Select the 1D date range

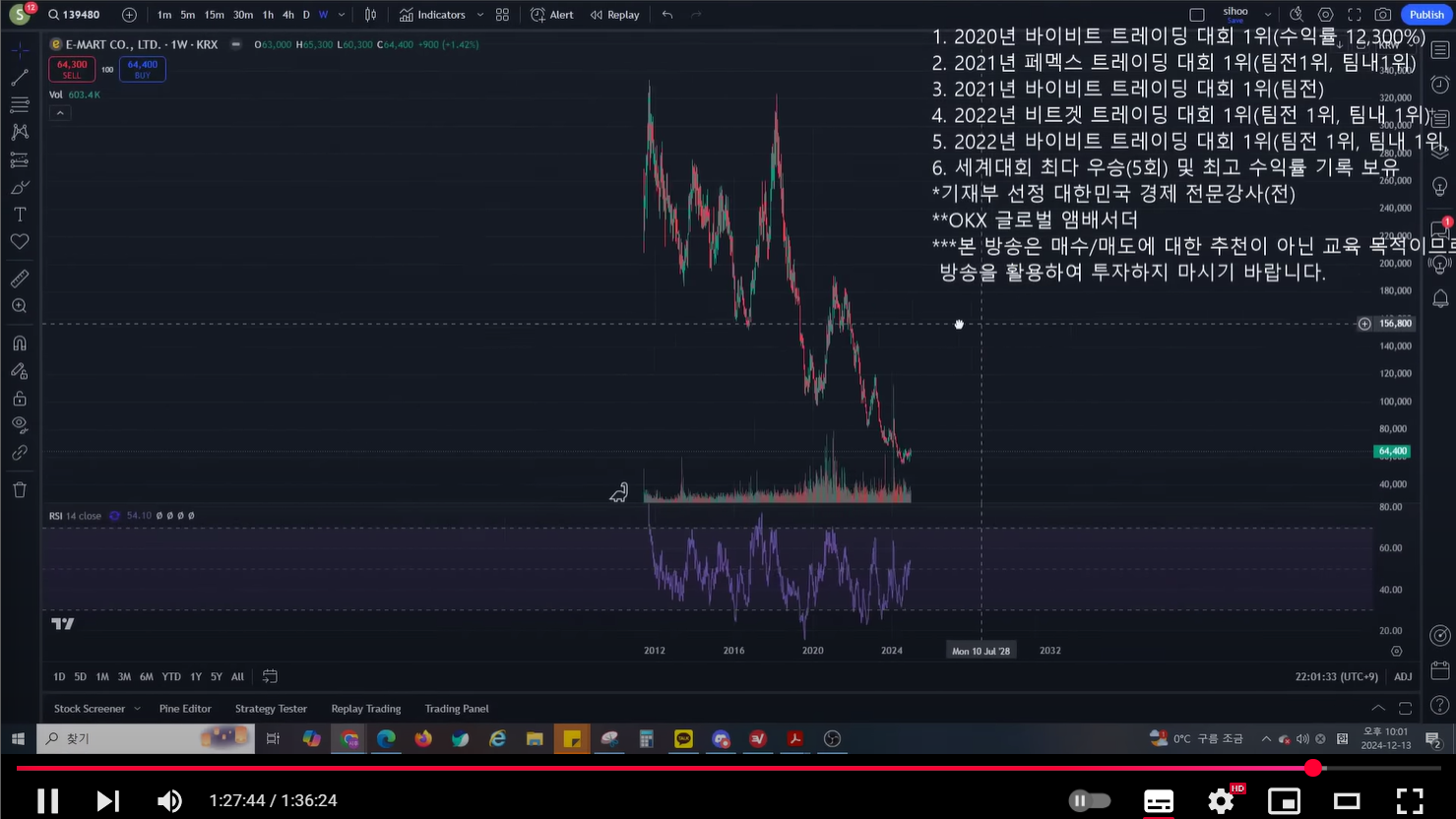point(59,677)
